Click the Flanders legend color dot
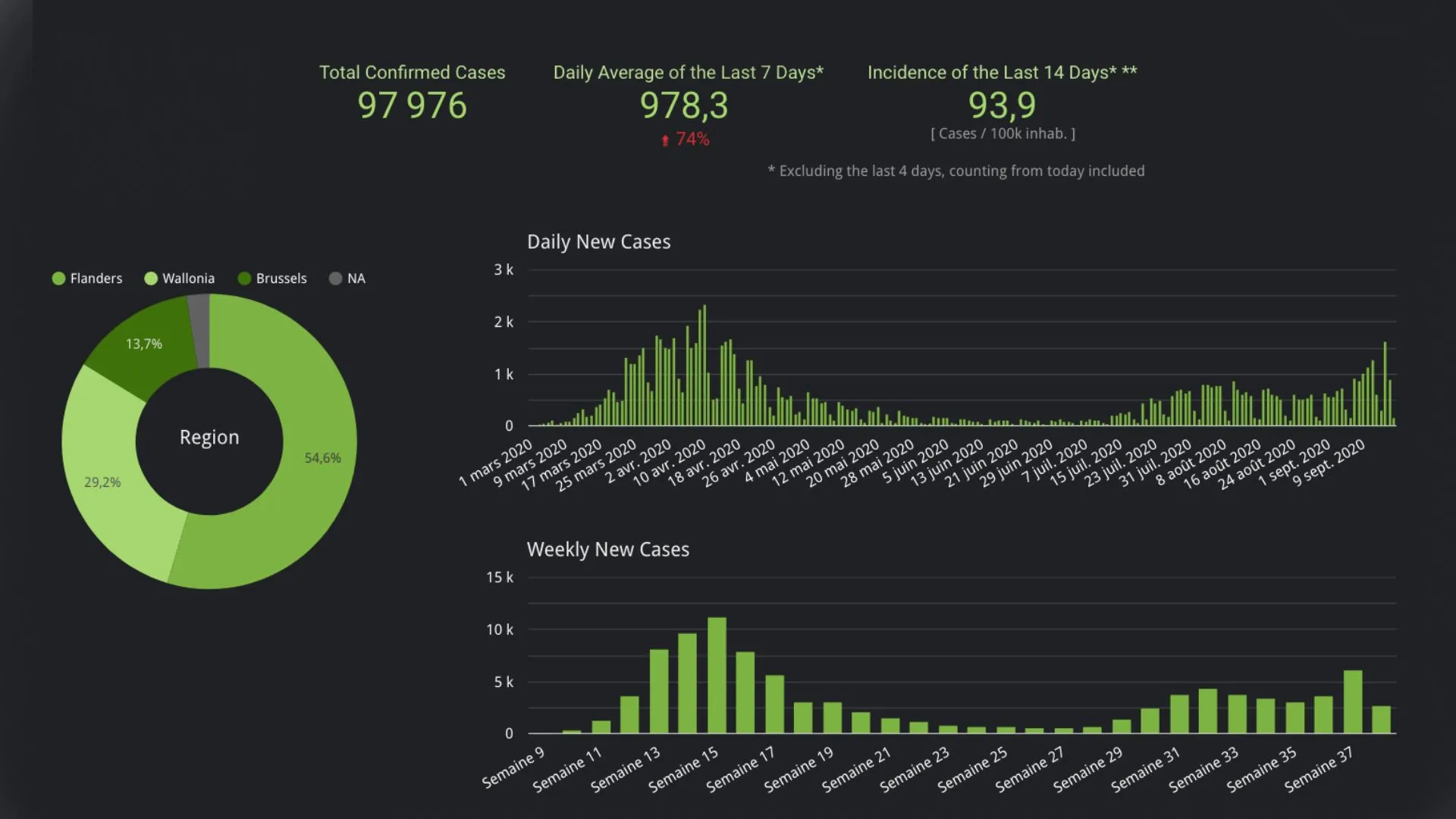This screenshot has height=819, width=1456. click(58, 278)
